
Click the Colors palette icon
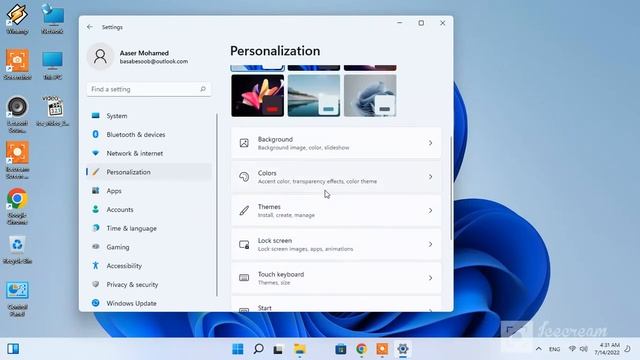click(244, 177)
